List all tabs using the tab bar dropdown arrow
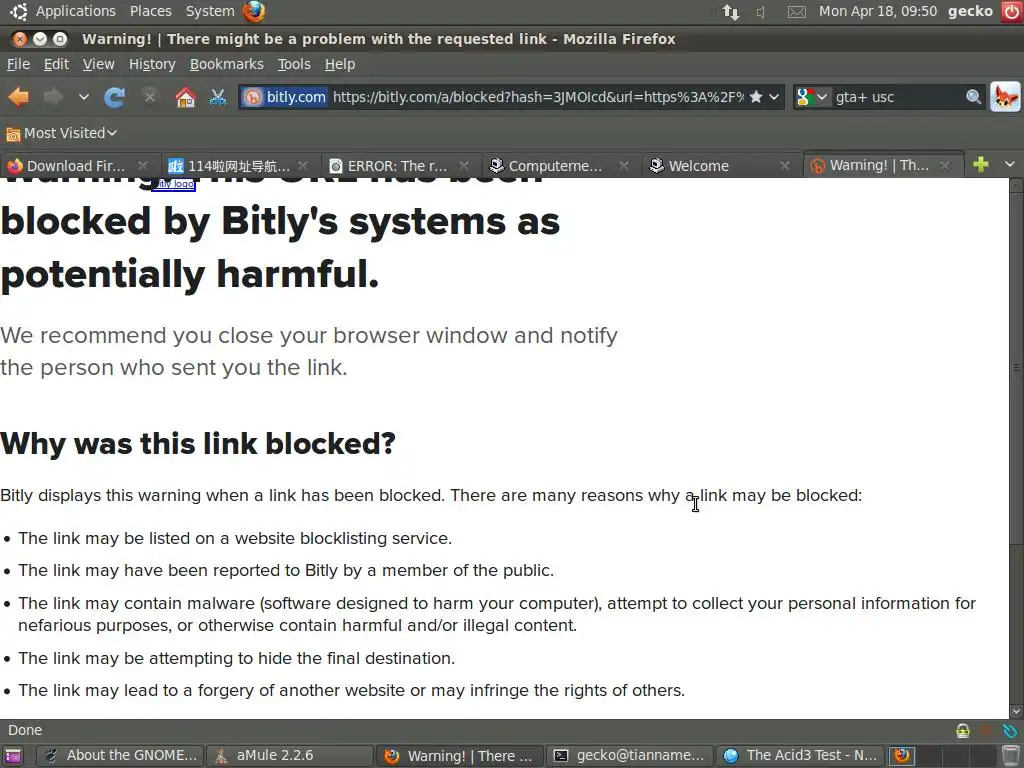Screen dimensions: 1024x768 [x=1010, y=165]
